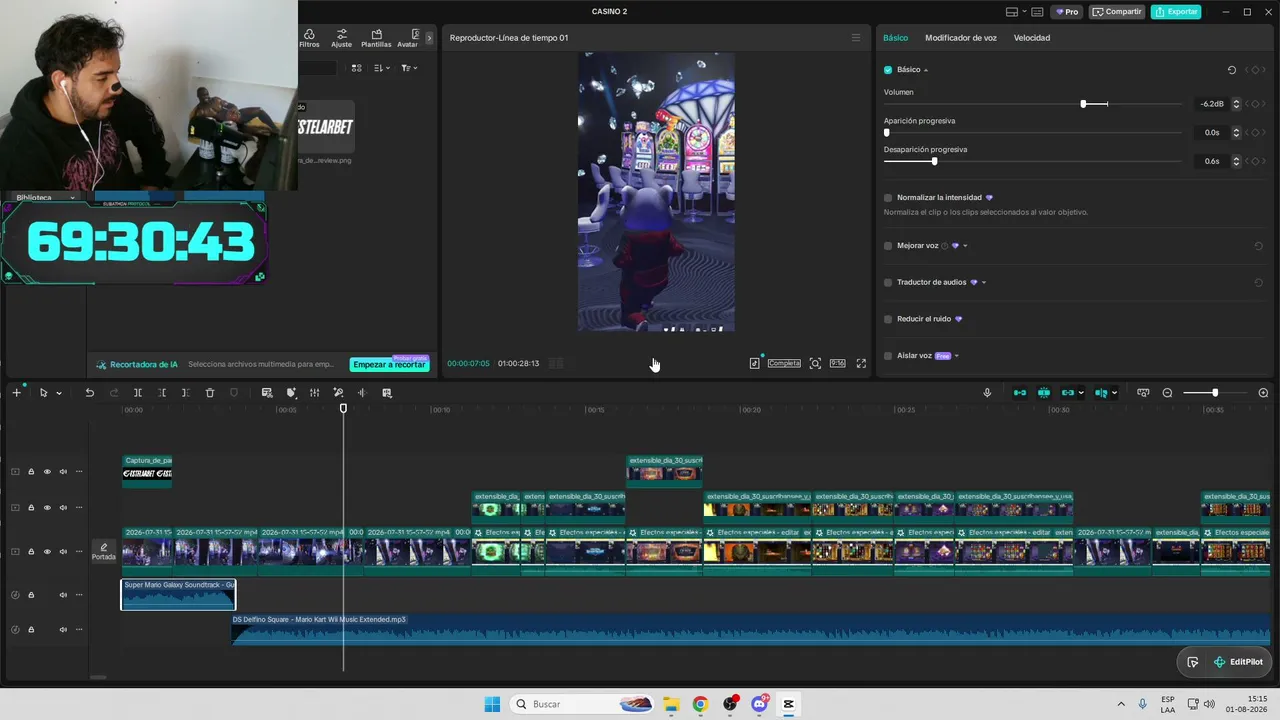Click the EditPilot left-side pointer icon
Image resolution: width=1280 pixels, height=720 pixels.
pyautogui.click(x=1193, y=662)
